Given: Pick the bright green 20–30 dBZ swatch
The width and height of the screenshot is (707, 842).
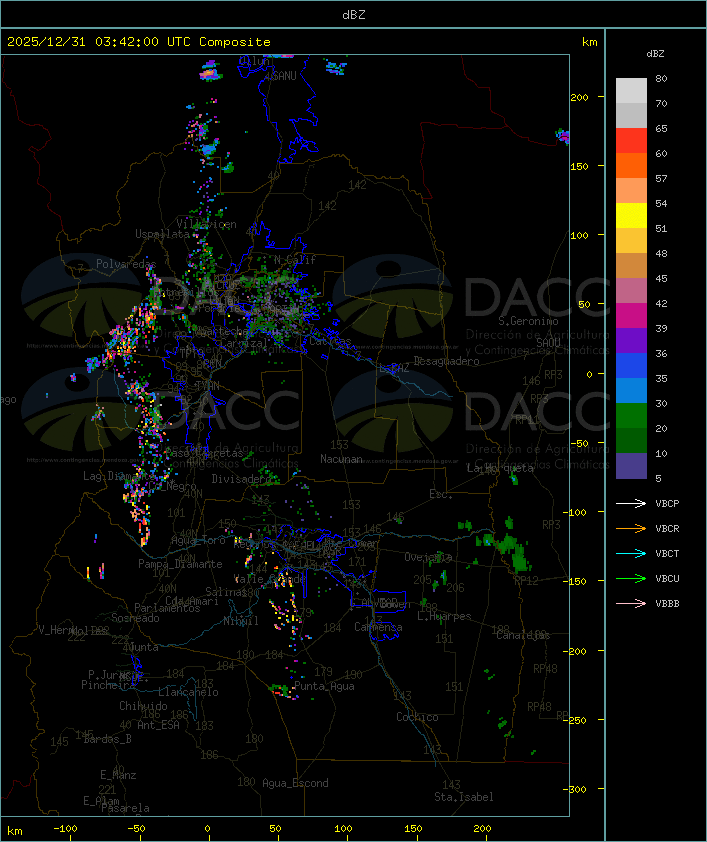Looking at the screenshot, I should tap(631, 416).
